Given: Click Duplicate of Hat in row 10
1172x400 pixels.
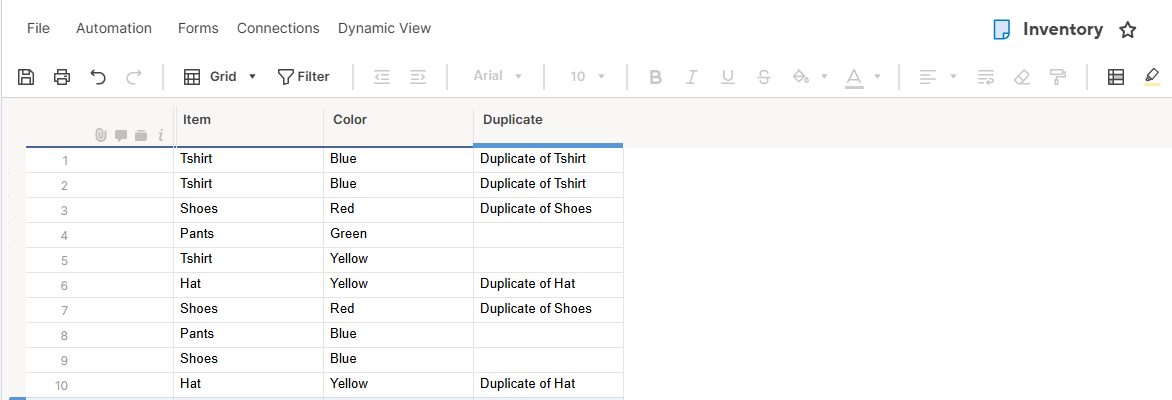Looking at the screenshot, I should pyautogui.click(x=548, y=384).
